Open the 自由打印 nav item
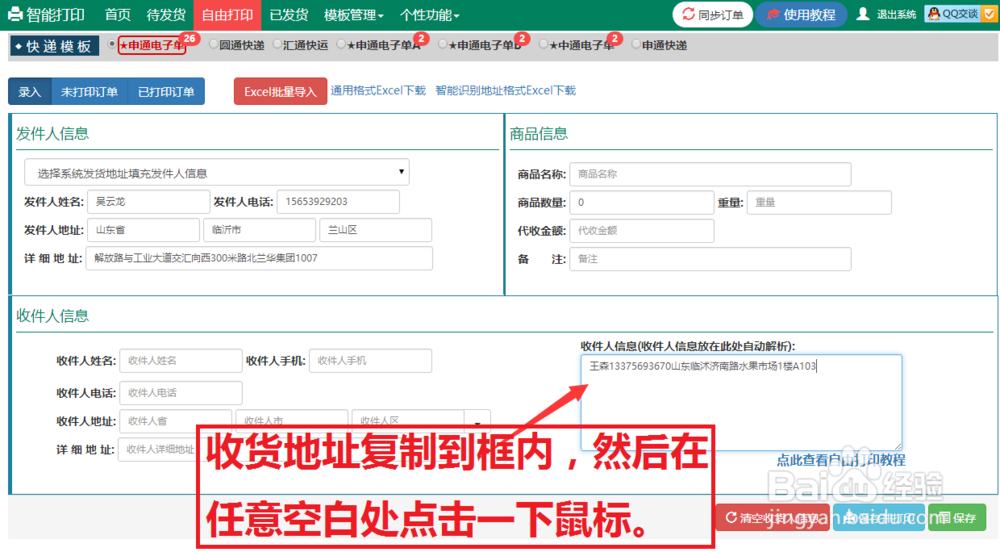 coord(227,15)
